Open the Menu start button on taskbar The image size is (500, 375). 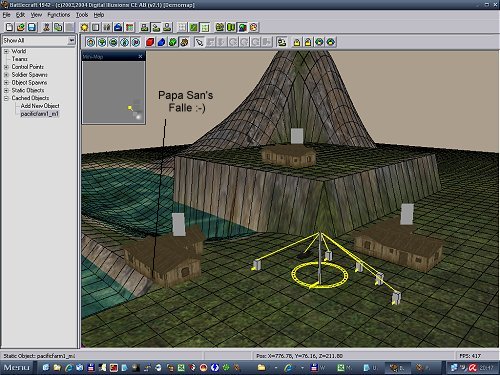[x=17, y=367]
